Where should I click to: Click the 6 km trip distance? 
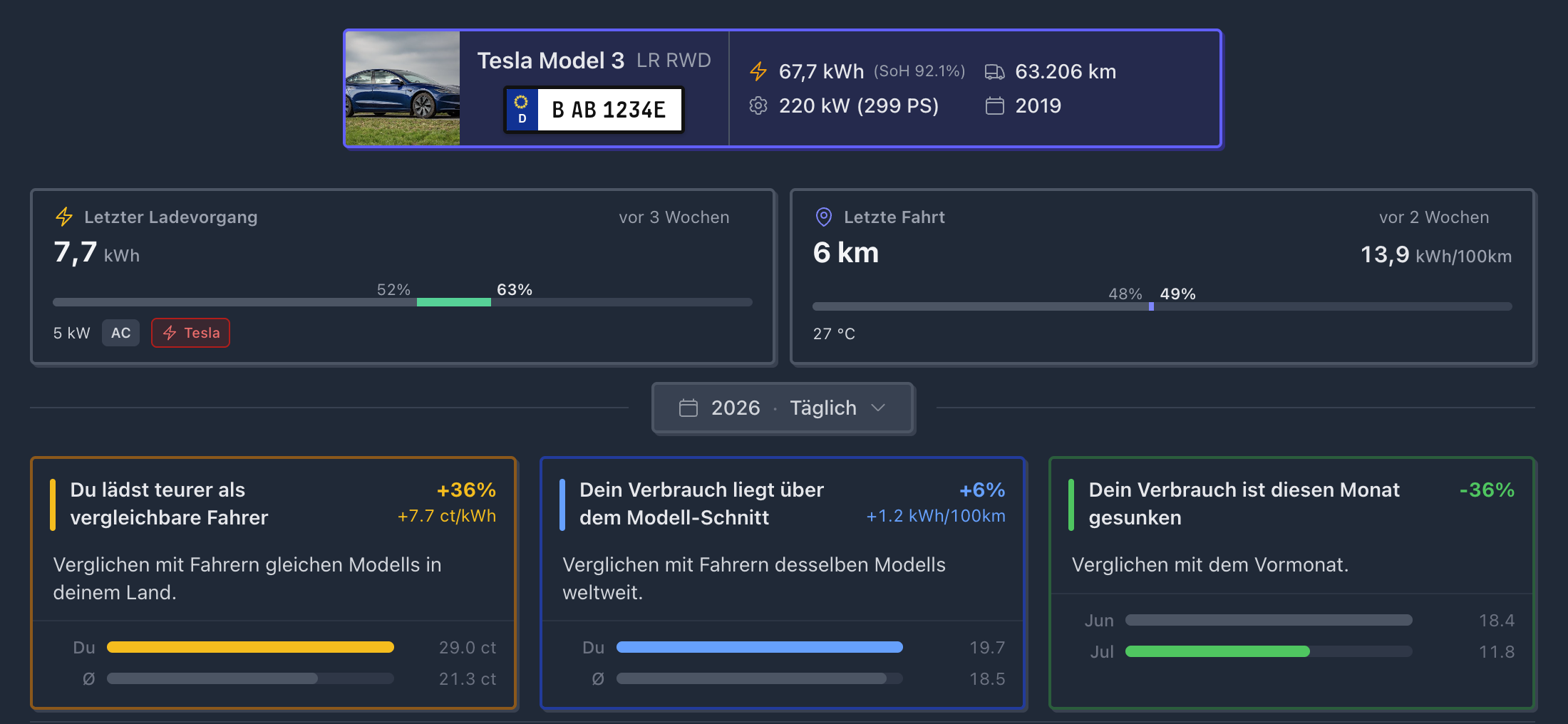click(x=846, y=253)
